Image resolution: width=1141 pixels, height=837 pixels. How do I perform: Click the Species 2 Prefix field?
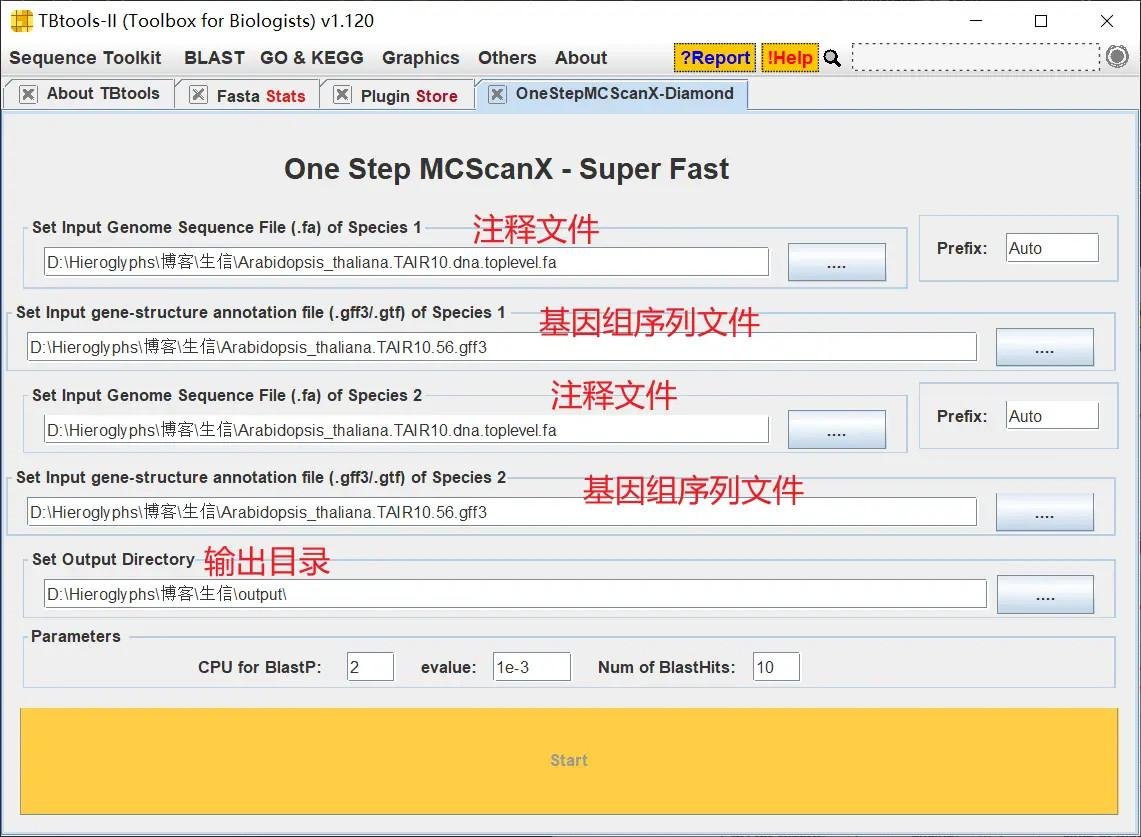[x=1052, y=416]
